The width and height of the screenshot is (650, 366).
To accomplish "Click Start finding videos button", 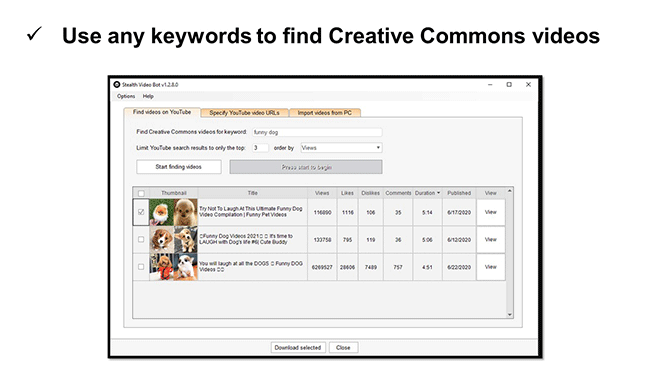I will point(179,167).
